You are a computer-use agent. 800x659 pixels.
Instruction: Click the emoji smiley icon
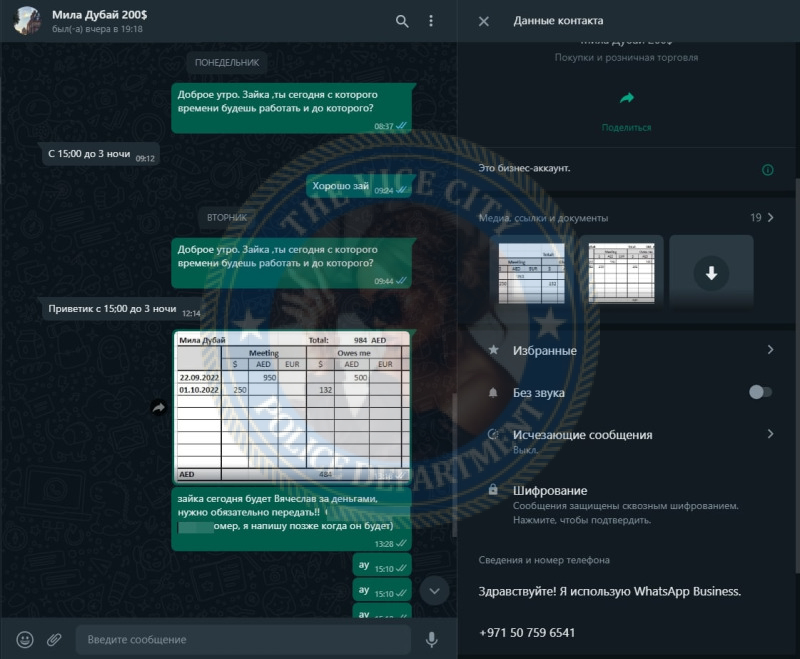click(25, 639)
